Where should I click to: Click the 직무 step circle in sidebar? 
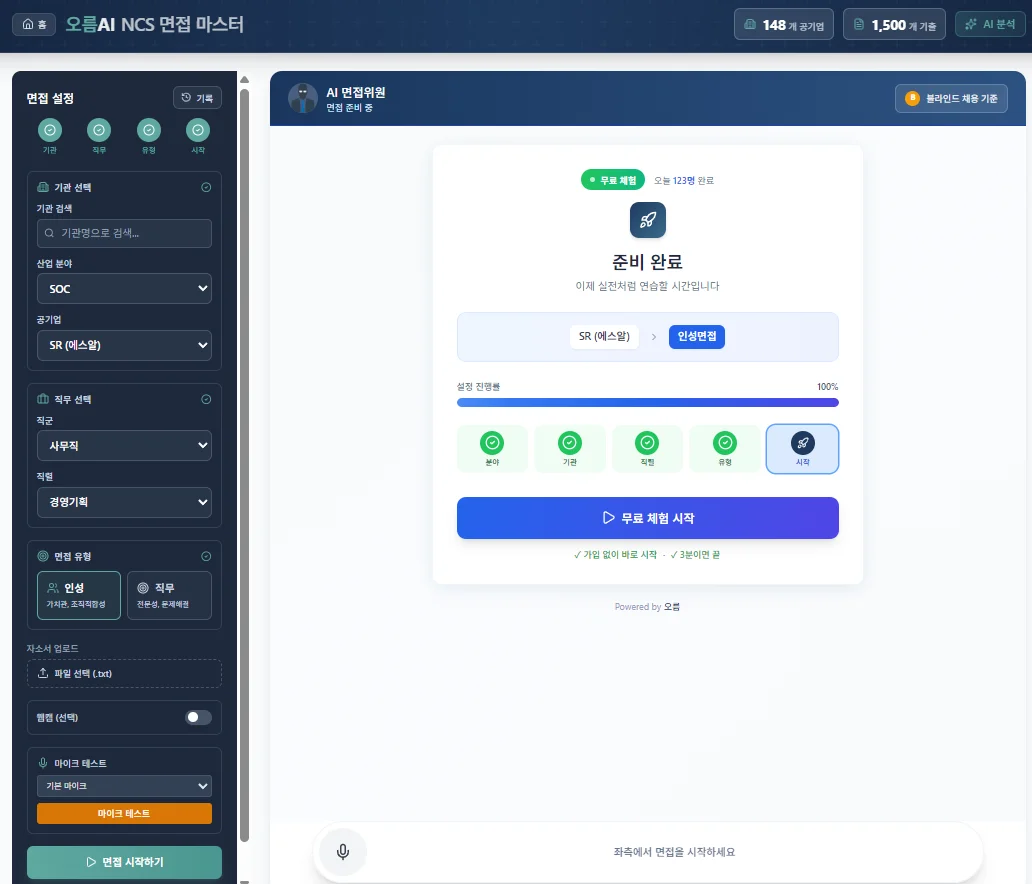[x=99, y=130]
